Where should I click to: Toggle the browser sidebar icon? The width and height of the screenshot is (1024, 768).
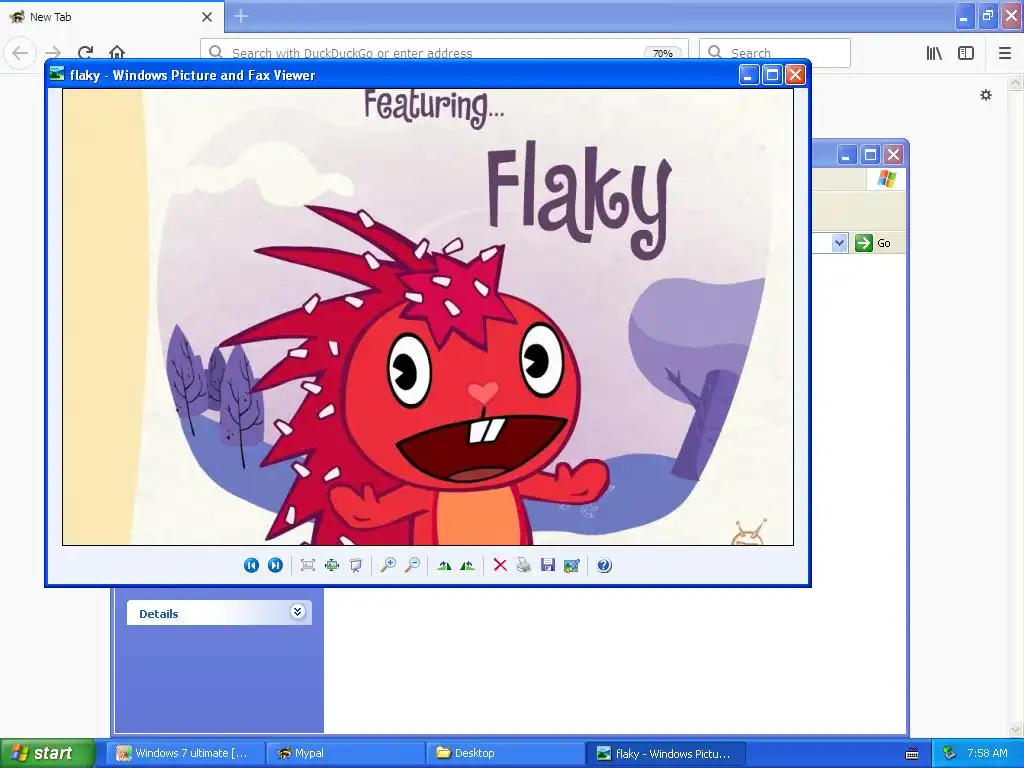click(966, 53)
